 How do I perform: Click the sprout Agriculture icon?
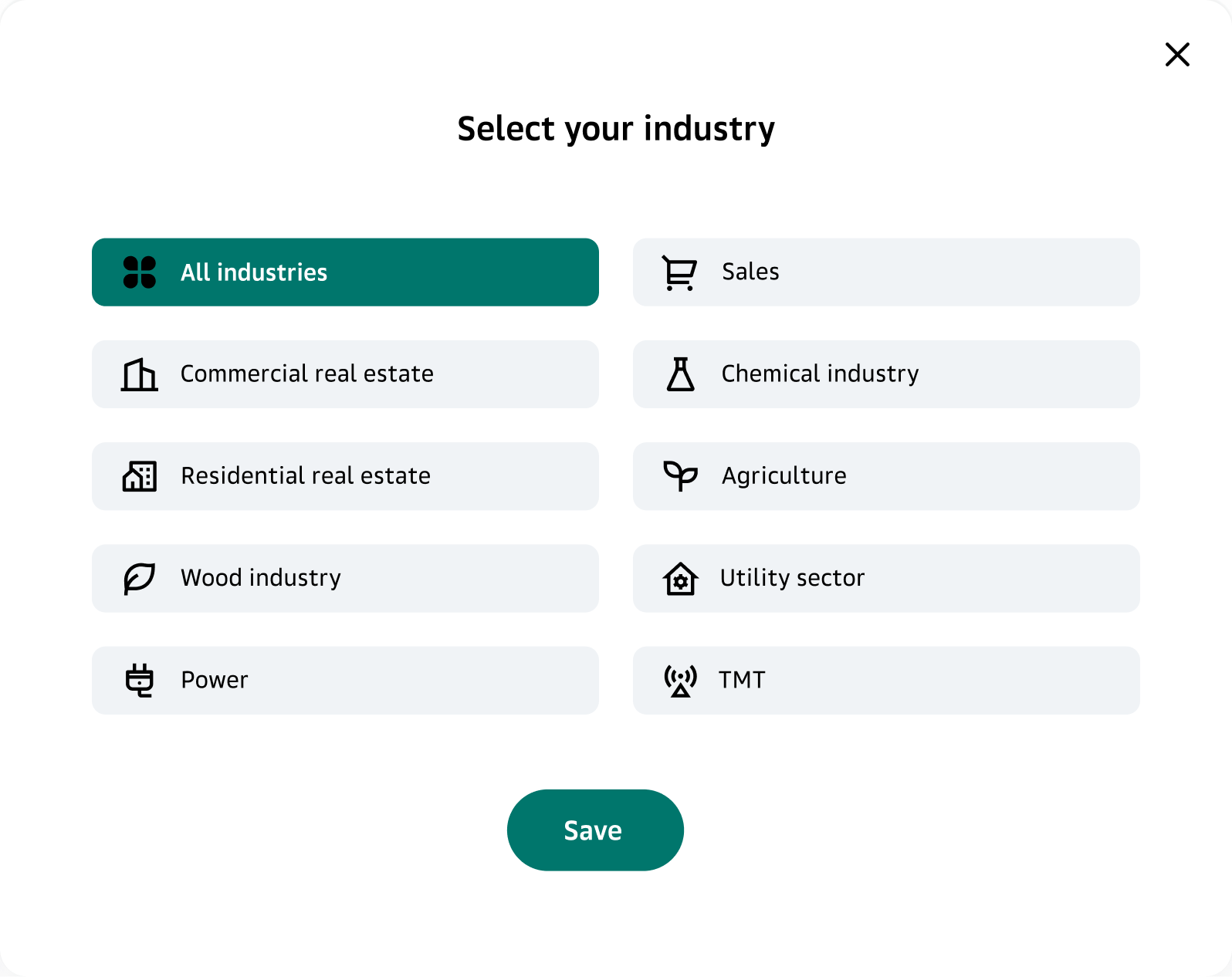[680, 476]
